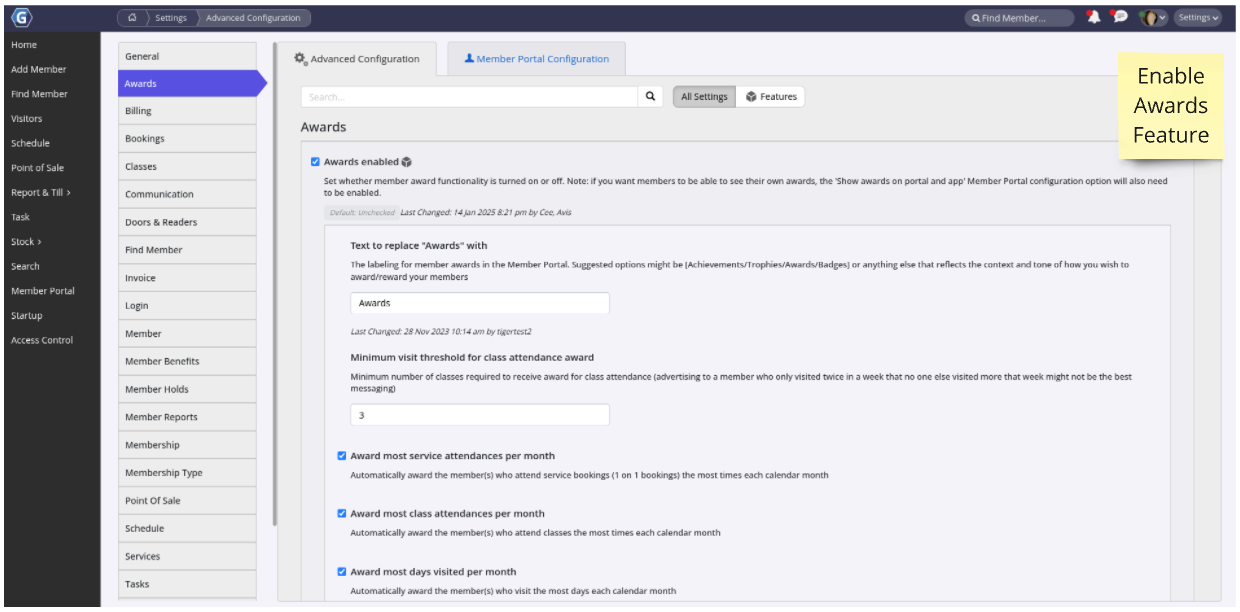Click the search magnifier button
1240x612 pixels.
650,97
